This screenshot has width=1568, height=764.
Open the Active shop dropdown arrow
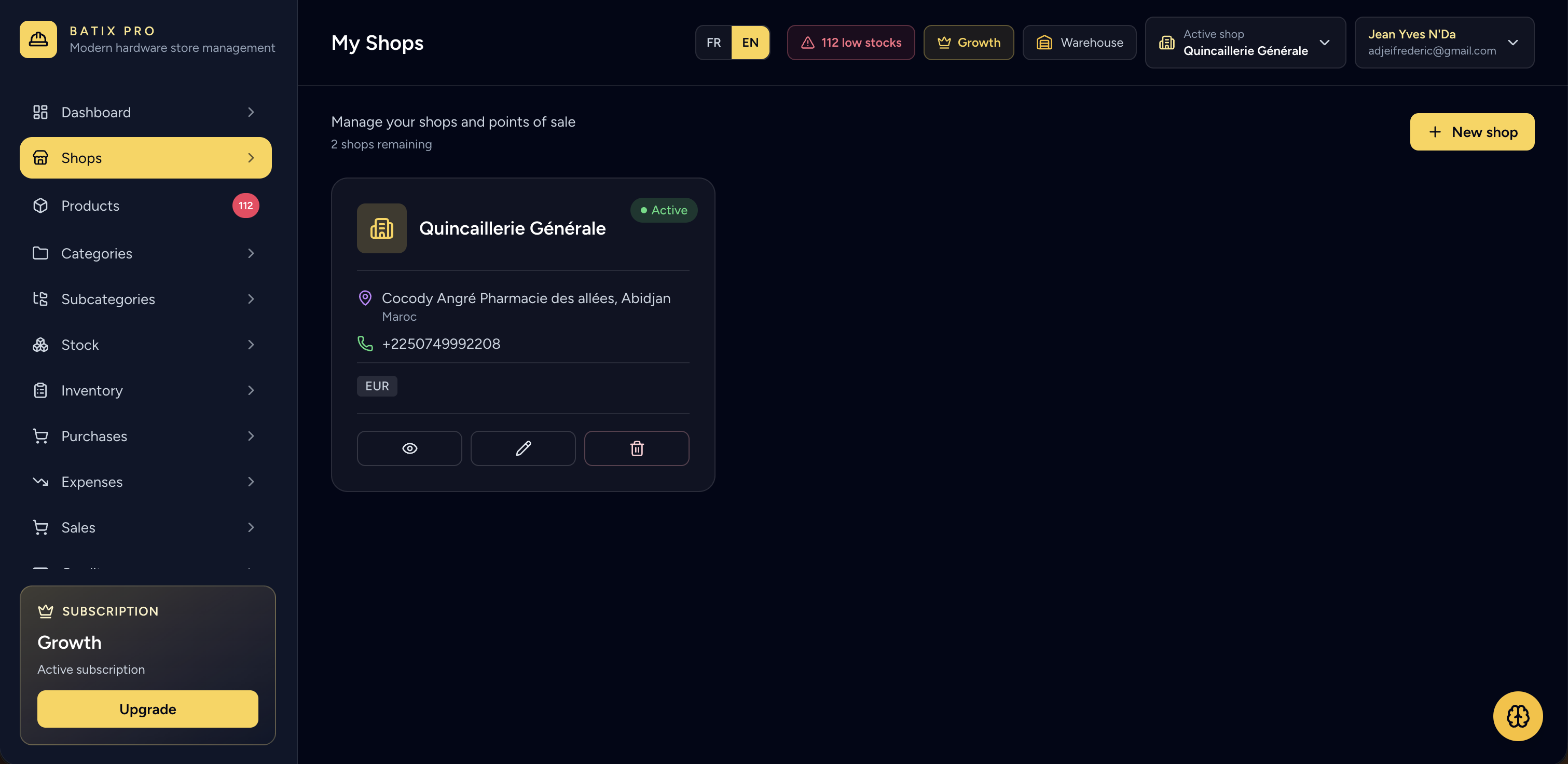1325,43
